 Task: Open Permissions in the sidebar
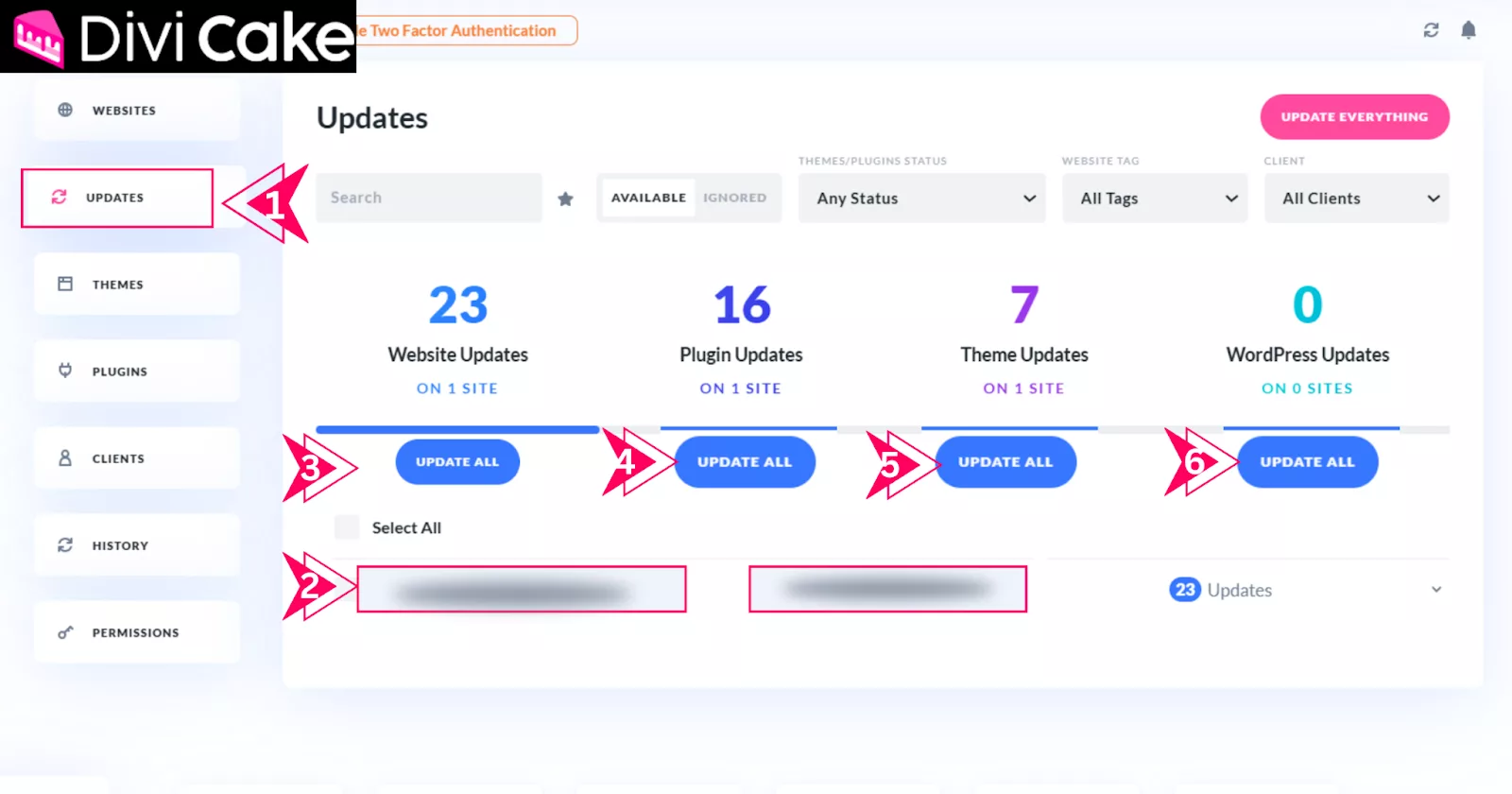(137, 631)
